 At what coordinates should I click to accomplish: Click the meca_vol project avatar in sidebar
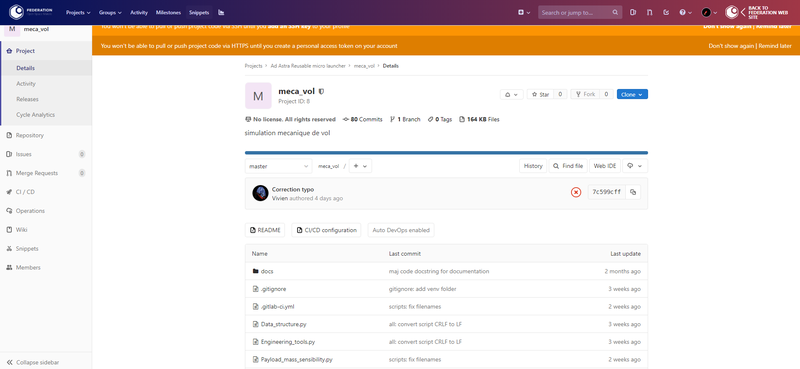pyautogui.click(x=12, y=29)
